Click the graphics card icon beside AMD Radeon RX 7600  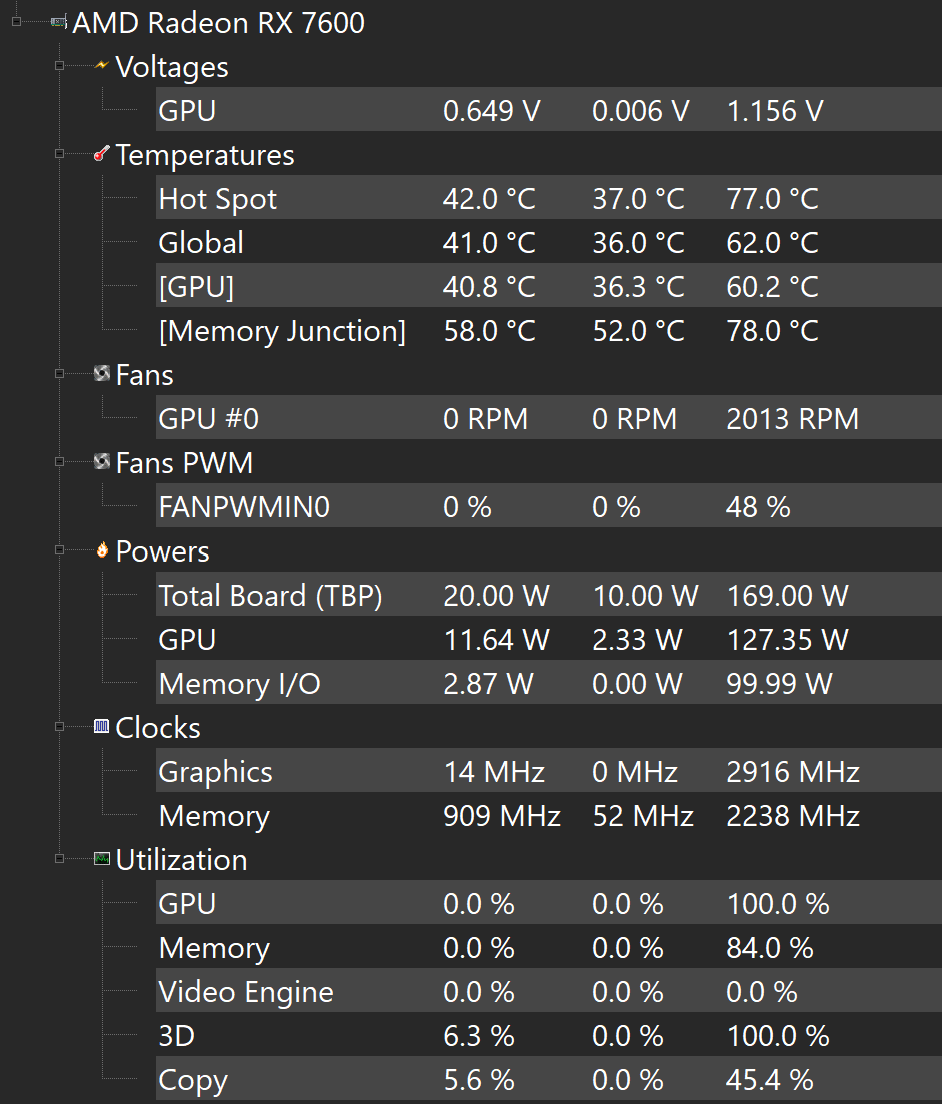59,23
